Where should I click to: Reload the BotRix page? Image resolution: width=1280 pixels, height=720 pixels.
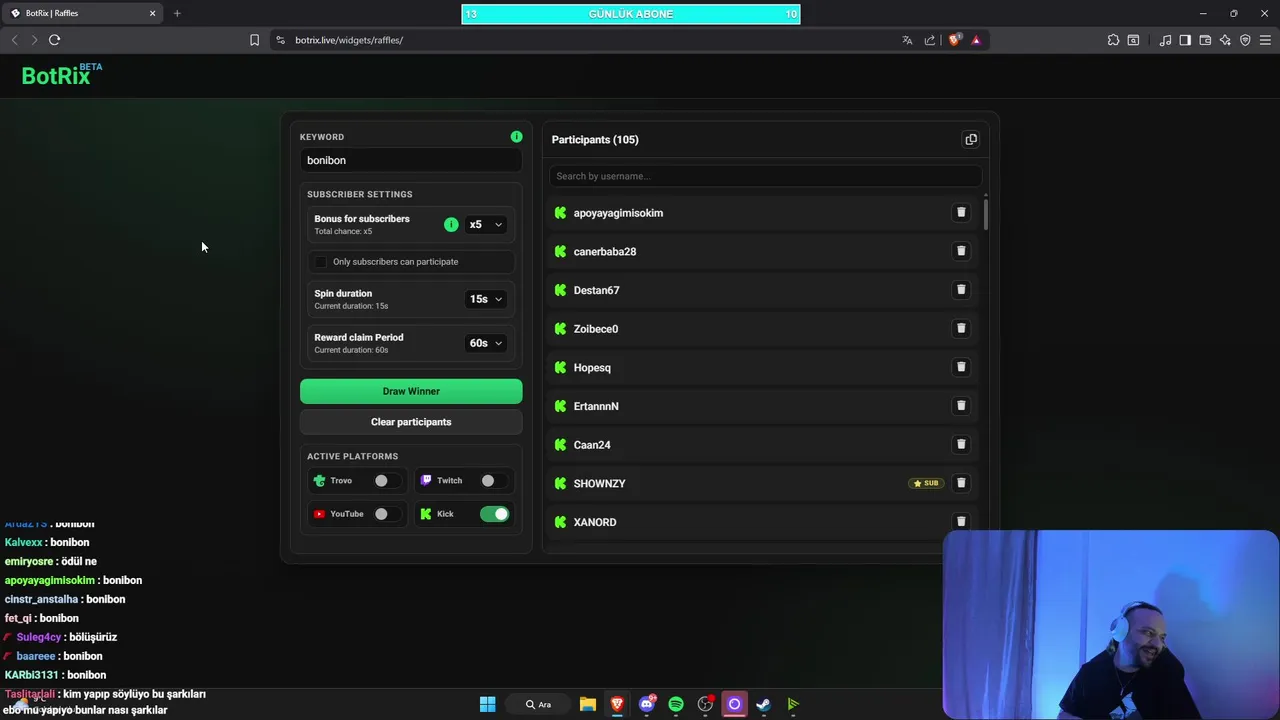coord(54,40)
